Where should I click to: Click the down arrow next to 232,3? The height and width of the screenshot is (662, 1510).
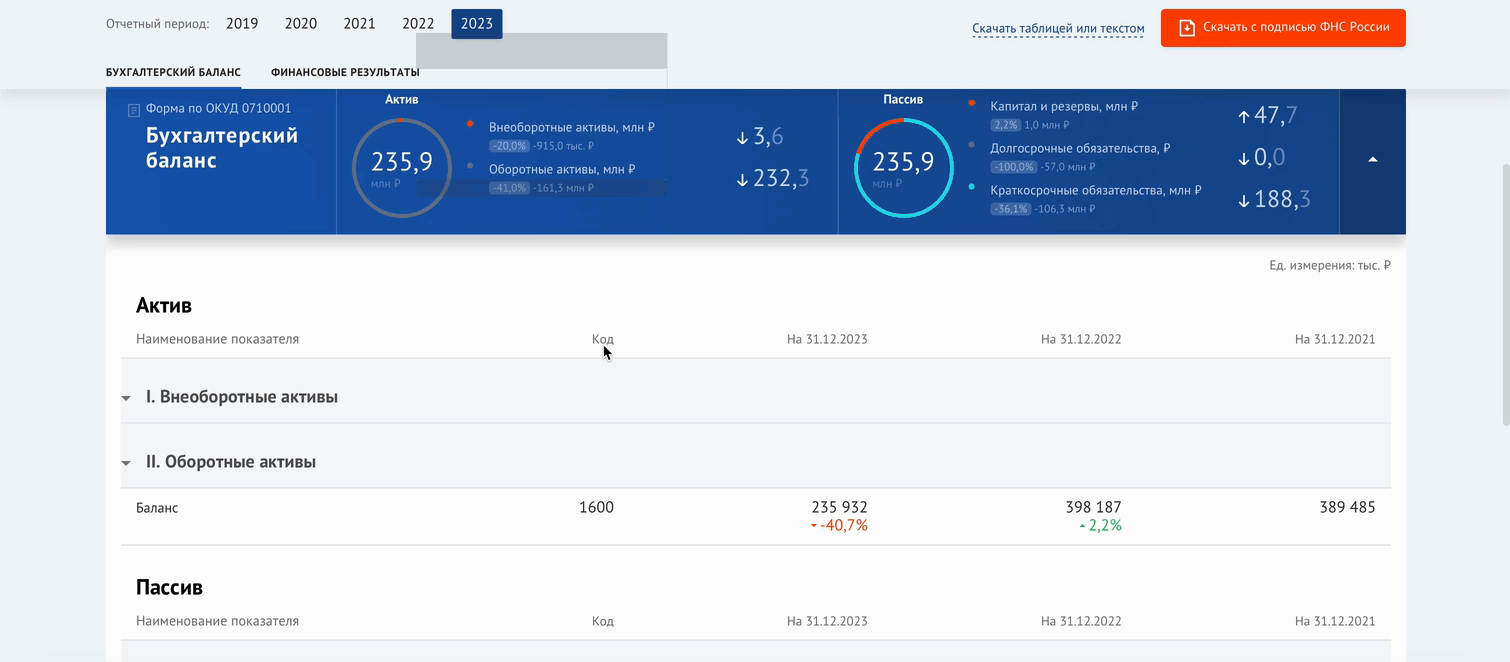[x=742, y=180]
